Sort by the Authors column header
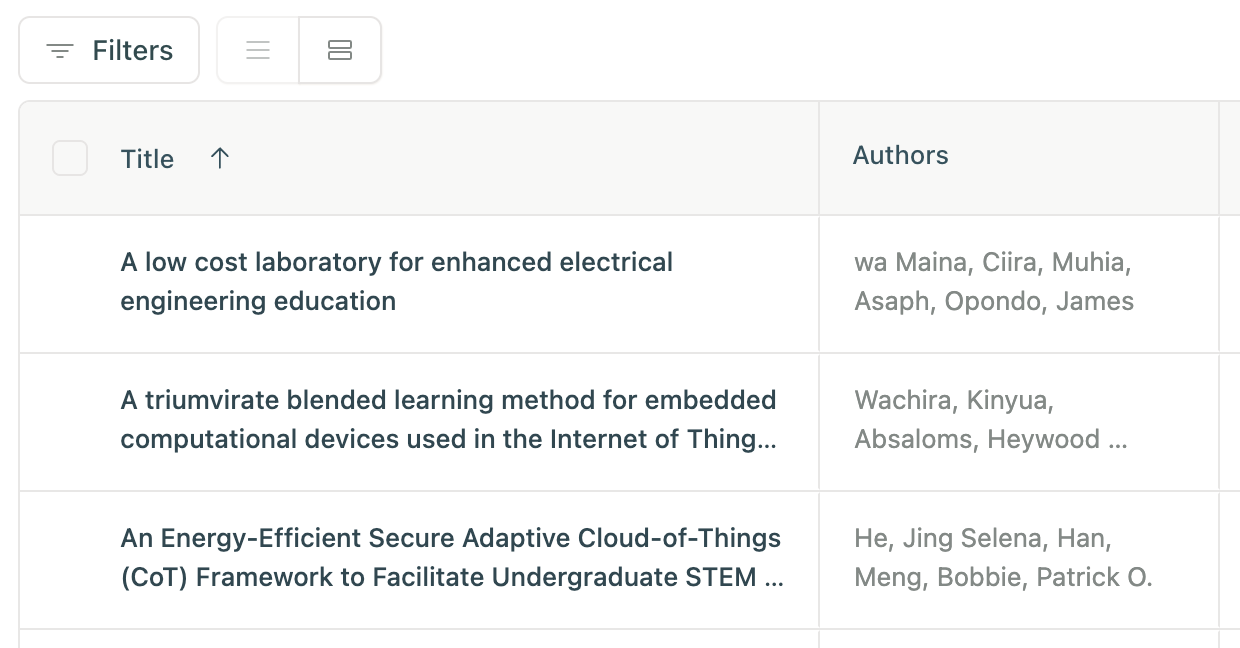The width and height of the screenshot is (1240, 648). tap(900, 155)
